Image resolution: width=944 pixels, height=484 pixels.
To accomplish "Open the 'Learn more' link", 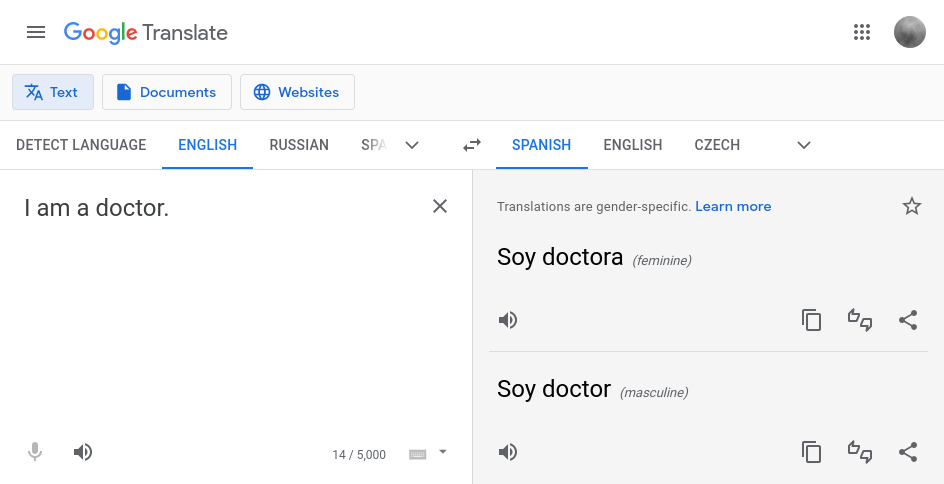I will point(733,206).
